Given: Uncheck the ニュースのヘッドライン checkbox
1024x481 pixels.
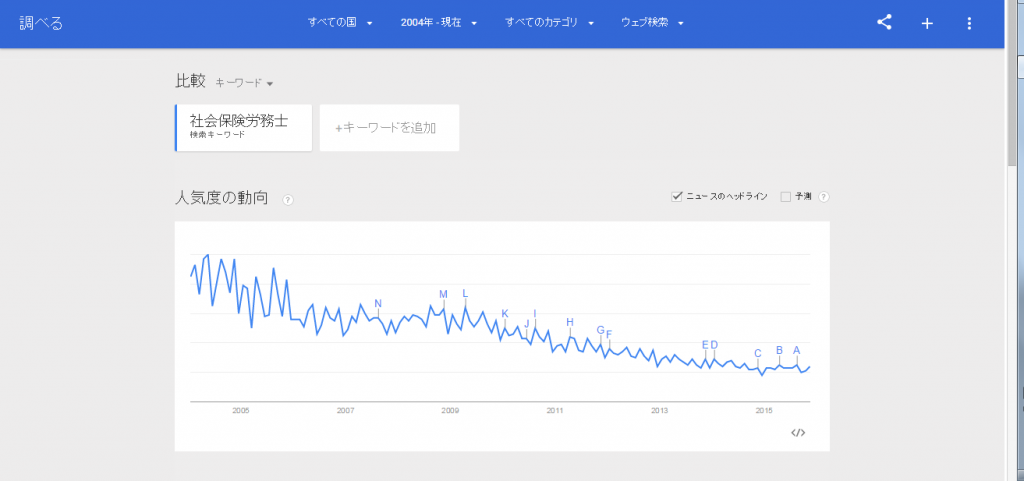Looking at the screenshot, I should pyautogui.click(x=677, y=197).
